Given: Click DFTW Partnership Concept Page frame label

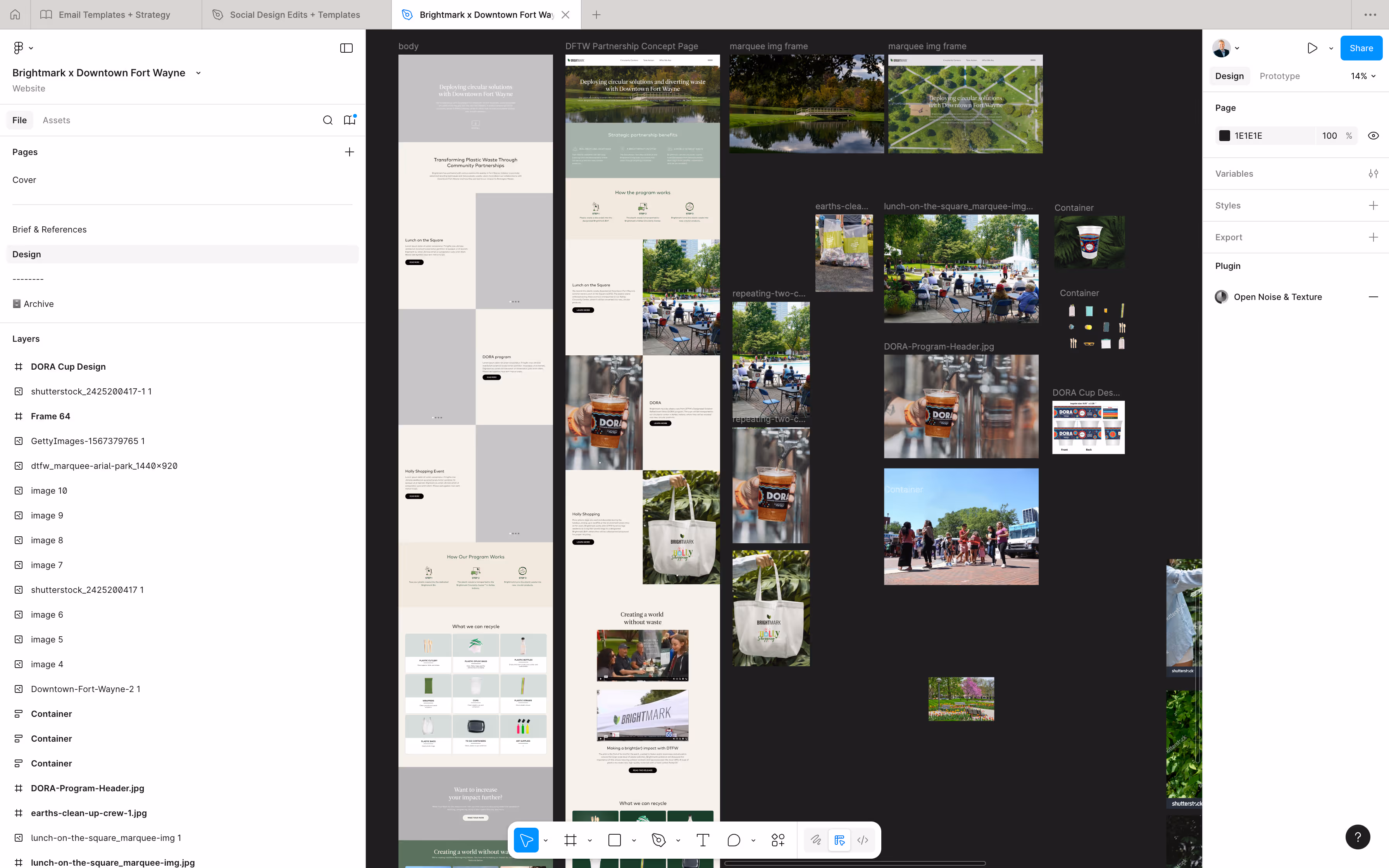Looking at the screenshot, I should [631, 46].
